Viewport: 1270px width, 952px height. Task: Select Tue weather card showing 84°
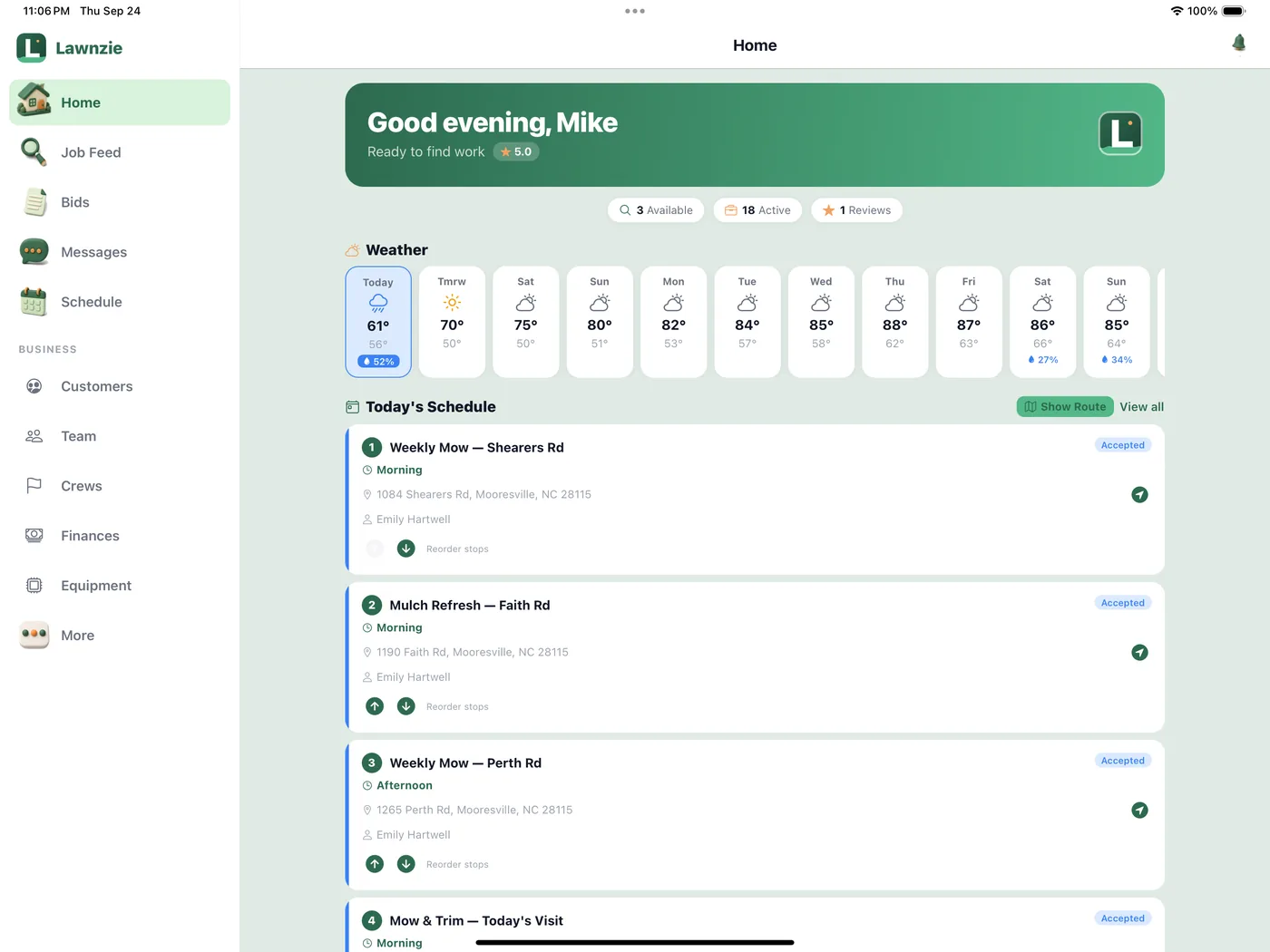[747, 322]
